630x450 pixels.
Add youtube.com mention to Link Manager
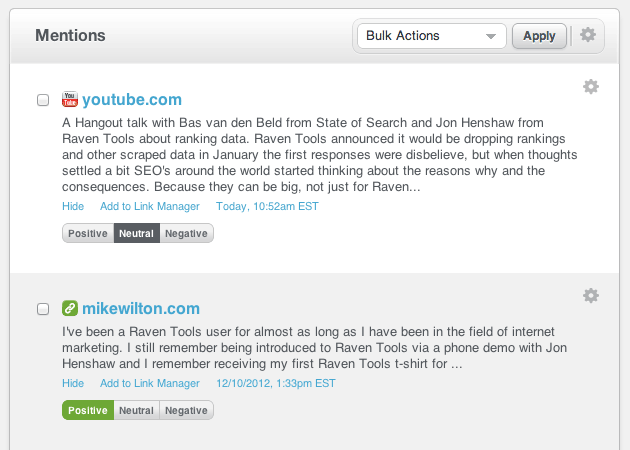[x=149, y=206]
